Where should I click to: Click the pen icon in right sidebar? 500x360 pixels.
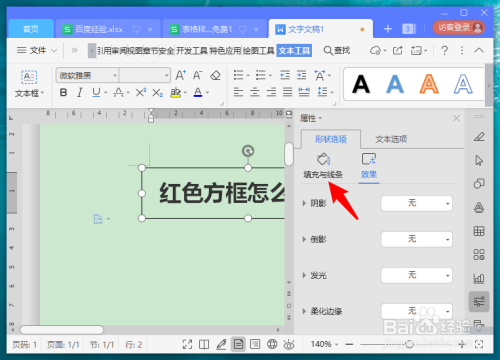[479, 136]
